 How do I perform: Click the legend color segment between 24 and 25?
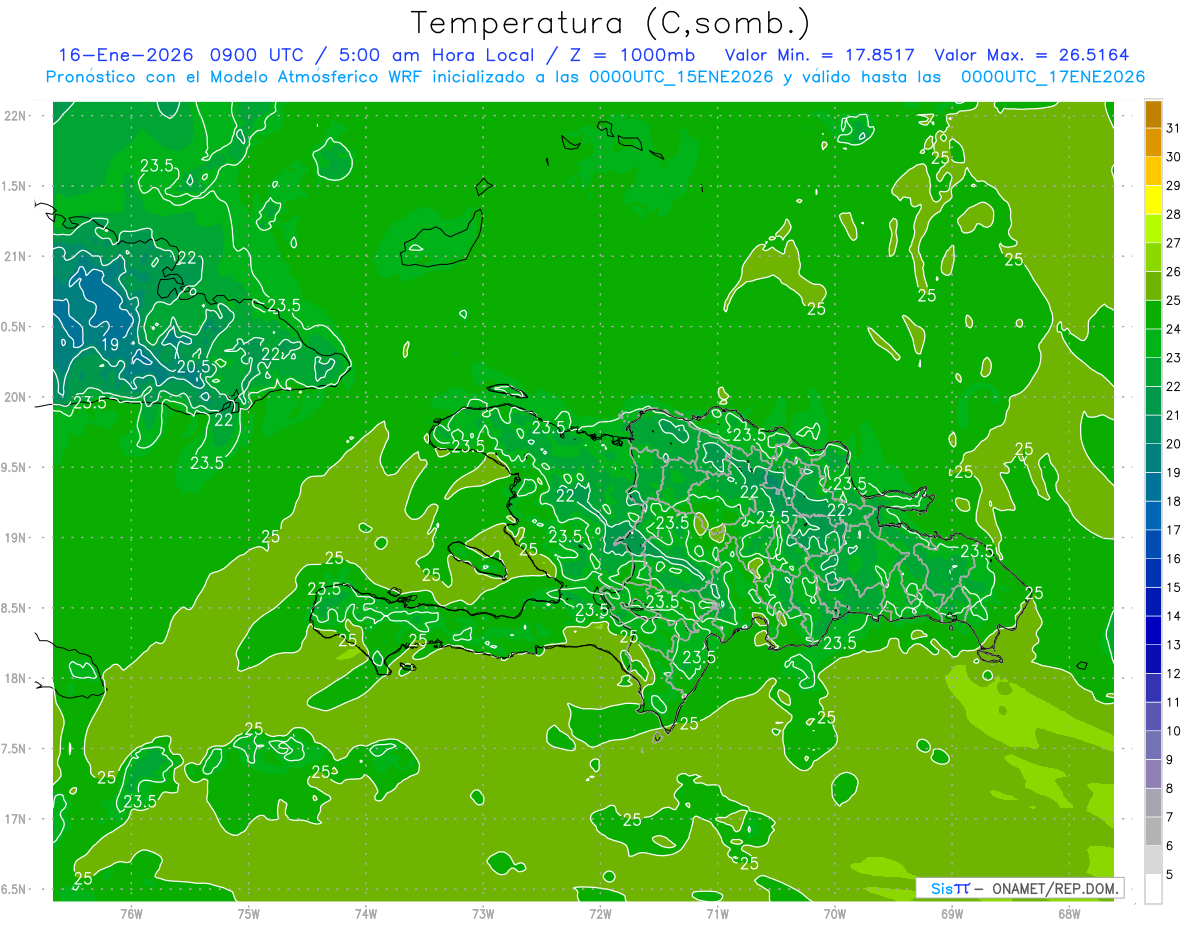point(1153,315)
